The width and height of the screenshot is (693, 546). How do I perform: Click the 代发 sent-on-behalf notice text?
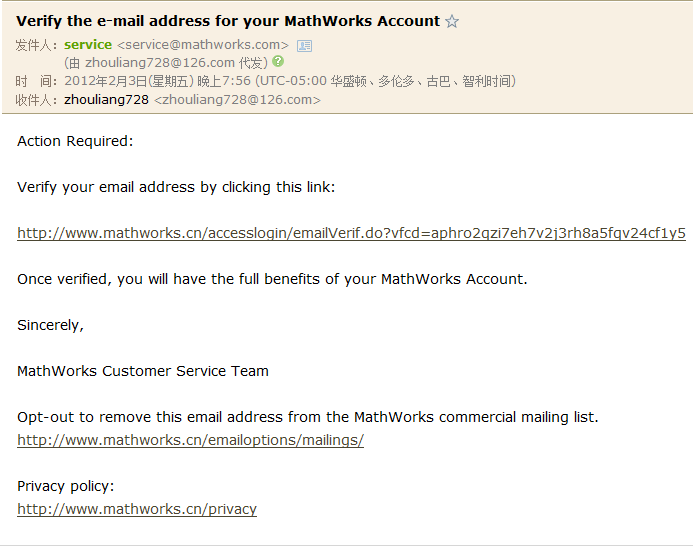coord(166,63)
